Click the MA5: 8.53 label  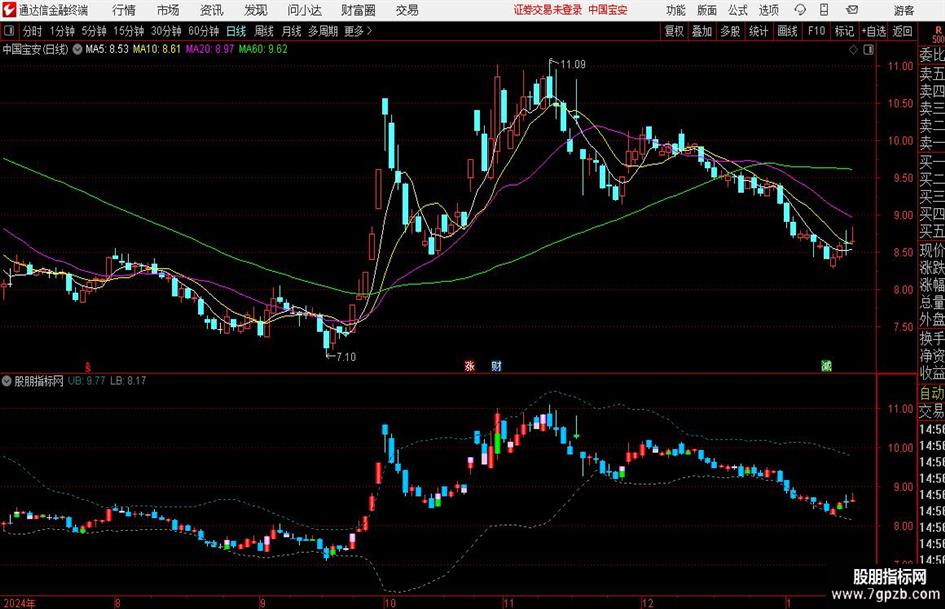(x=107, y=49)
